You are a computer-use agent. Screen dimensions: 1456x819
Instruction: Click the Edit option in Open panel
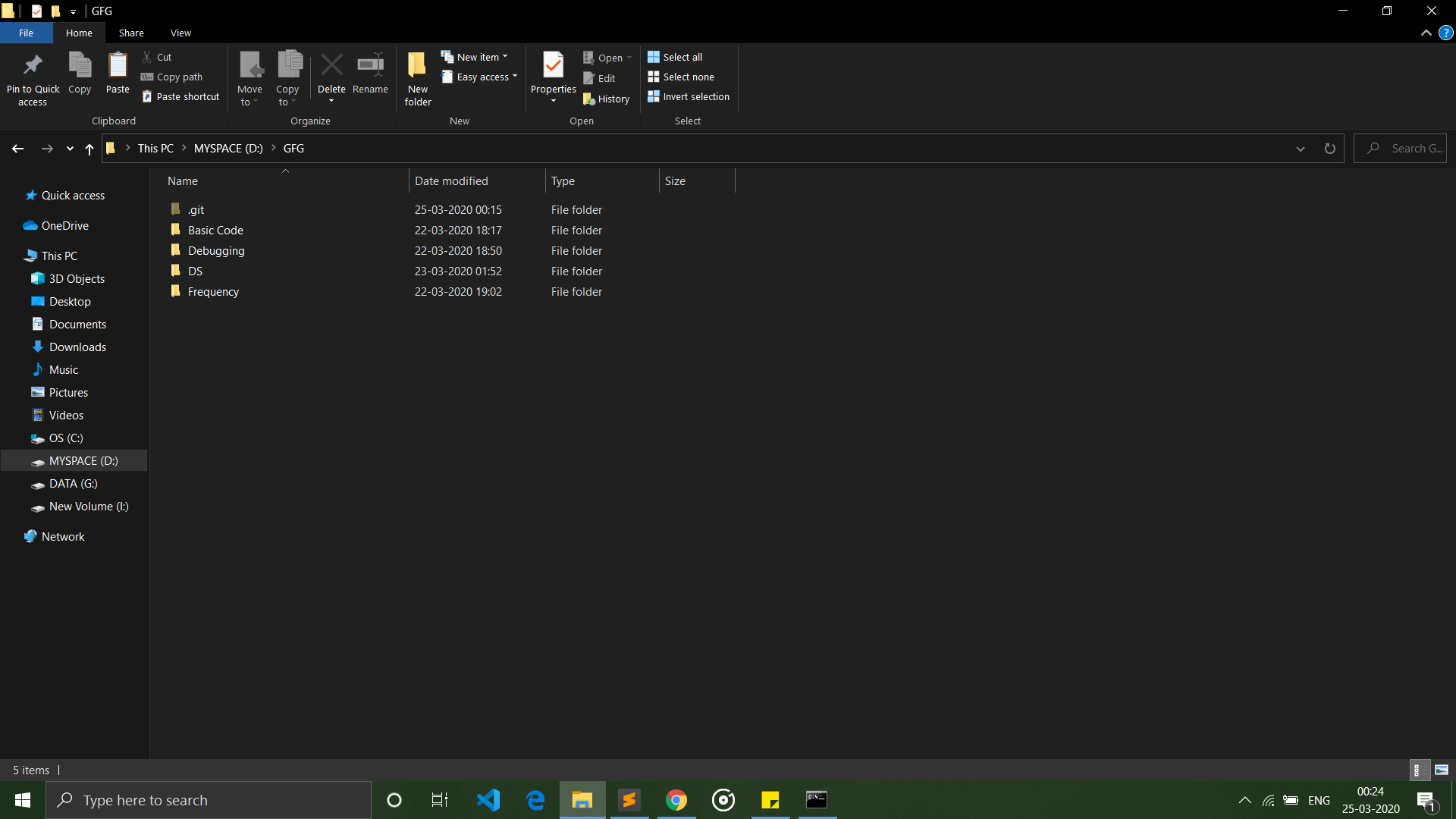pos(604,78)
